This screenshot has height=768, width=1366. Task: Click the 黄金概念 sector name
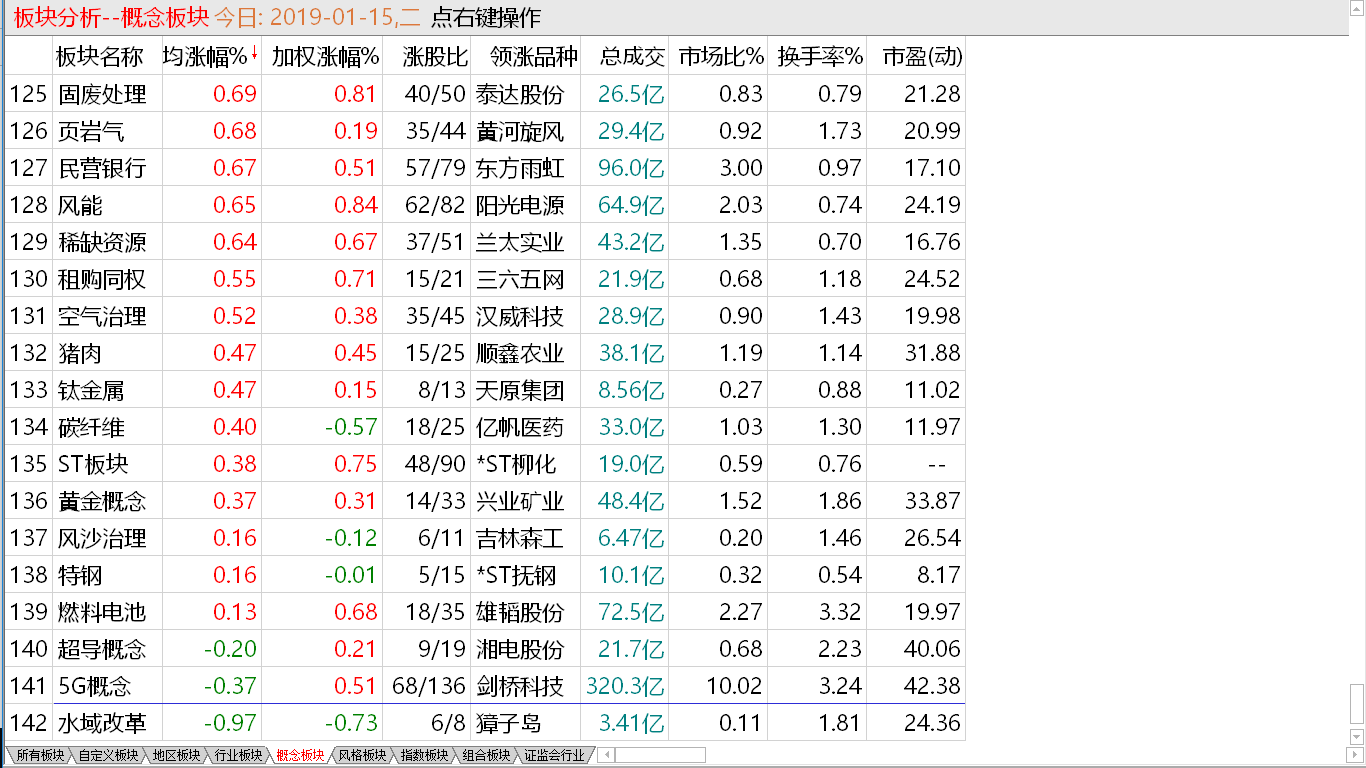coord(102,501)
